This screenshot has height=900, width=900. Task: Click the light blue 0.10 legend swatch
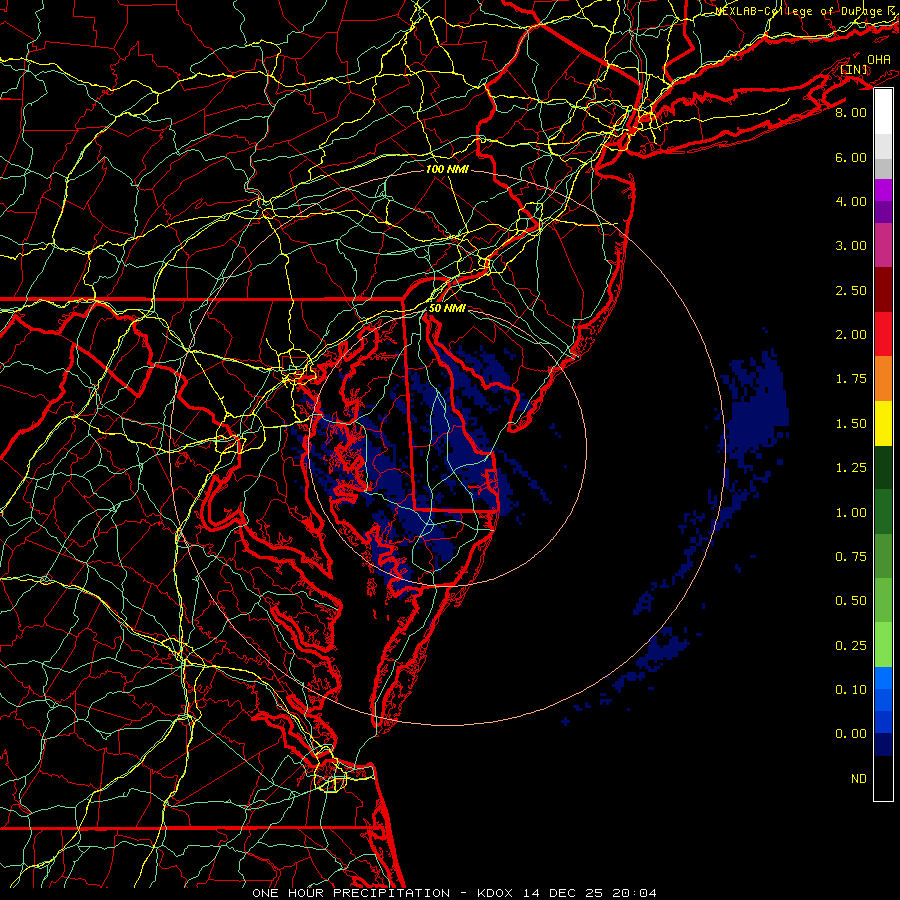coord(883,678)
